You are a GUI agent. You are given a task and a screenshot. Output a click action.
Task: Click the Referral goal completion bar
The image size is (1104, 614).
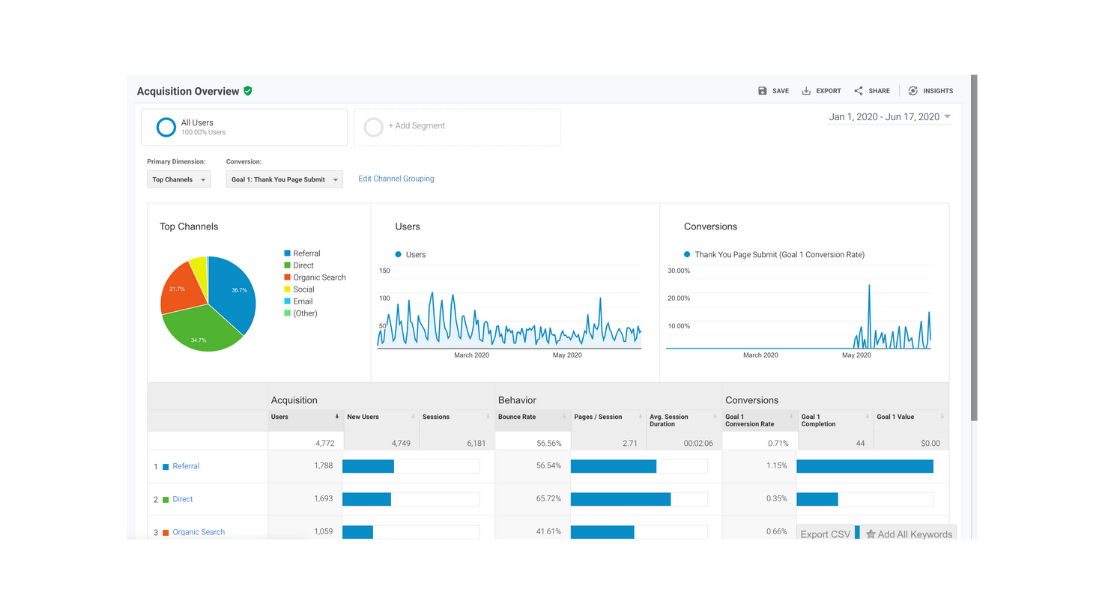point(865,466)
